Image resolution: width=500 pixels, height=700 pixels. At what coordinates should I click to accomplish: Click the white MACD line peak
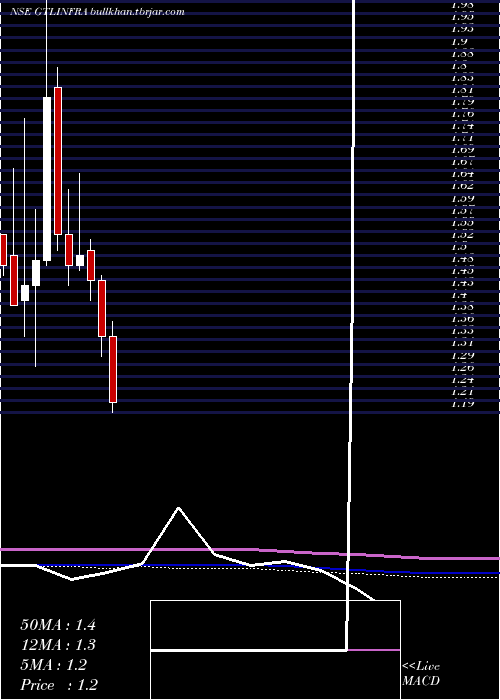tap(179, 508)
